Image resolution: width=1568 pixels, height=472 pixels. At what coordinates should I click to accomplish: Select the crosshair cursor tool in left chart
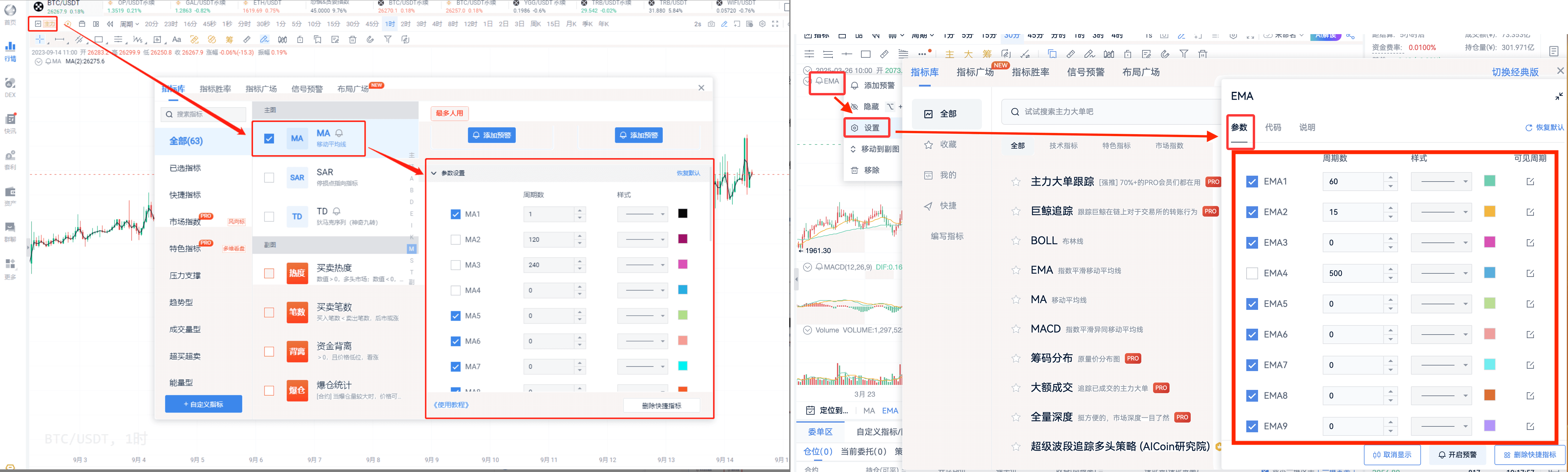40,40
